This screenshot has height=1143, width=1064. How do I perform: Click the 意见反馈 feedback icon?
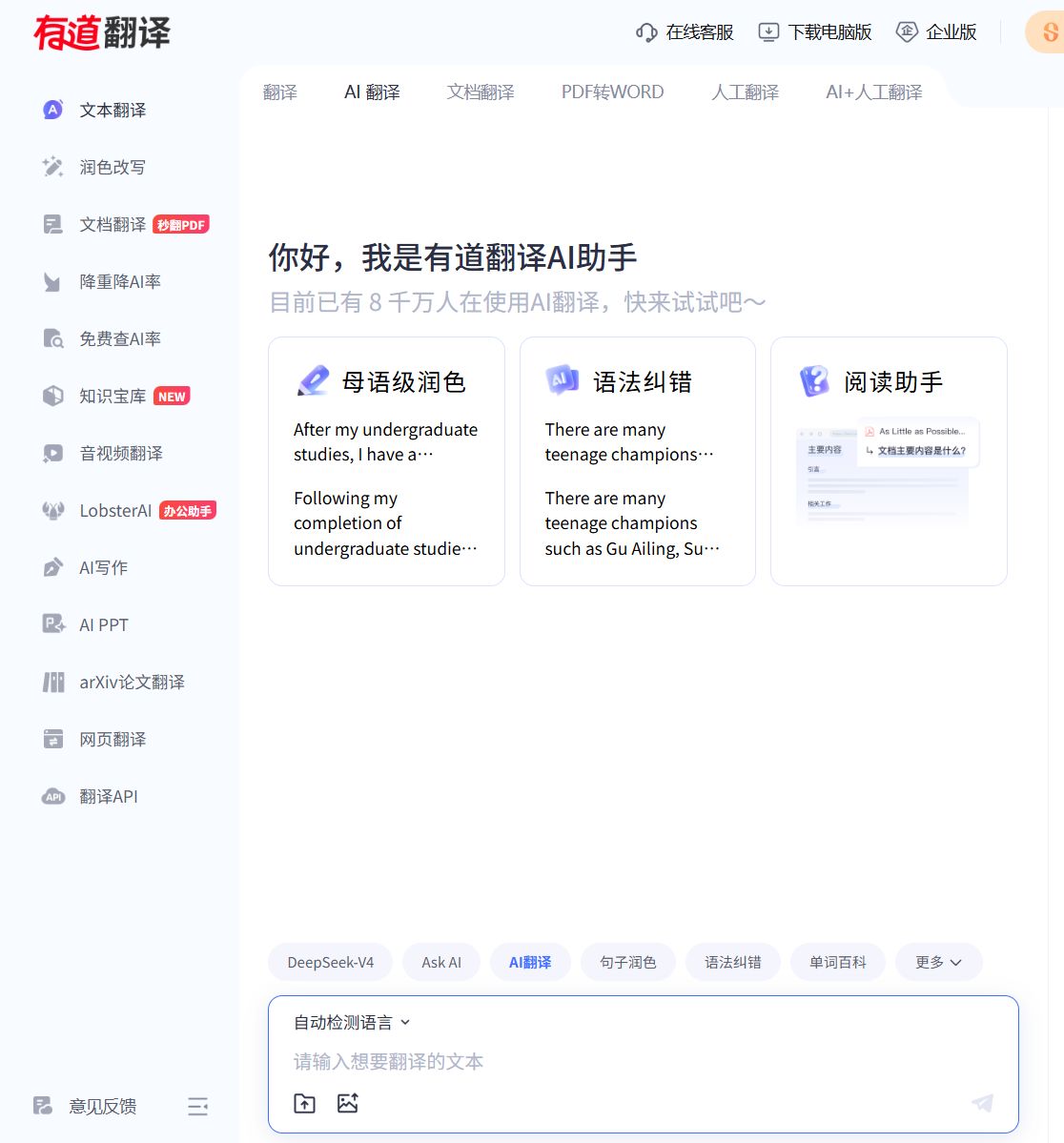(42, 1106)
